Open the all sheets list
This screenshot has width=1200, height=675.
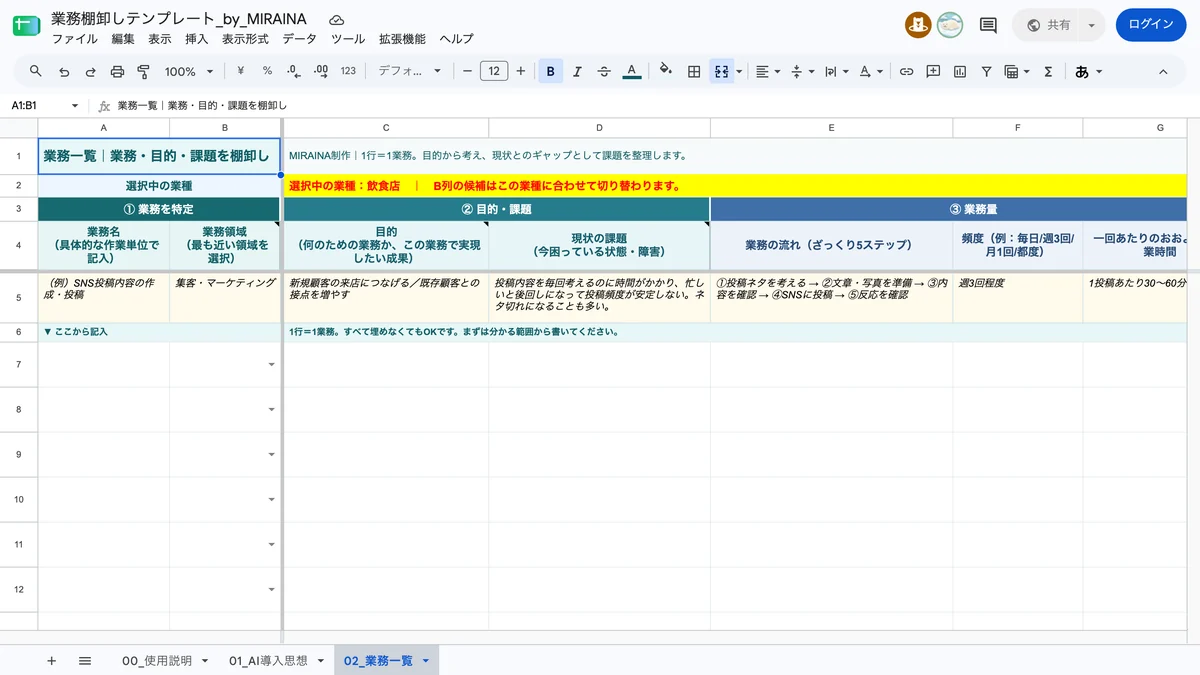point(85,660)
